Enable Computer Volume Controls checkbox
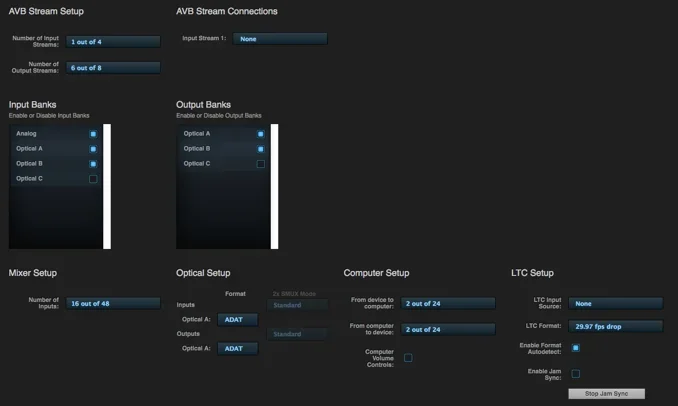Screen dimensions: 678x406 point(408,357)
